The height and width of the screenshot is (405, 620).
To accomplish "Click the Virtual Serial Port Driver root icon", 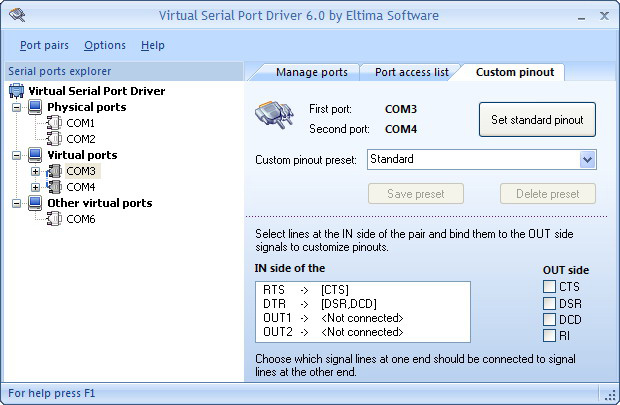I will click(x=16, y=91).
